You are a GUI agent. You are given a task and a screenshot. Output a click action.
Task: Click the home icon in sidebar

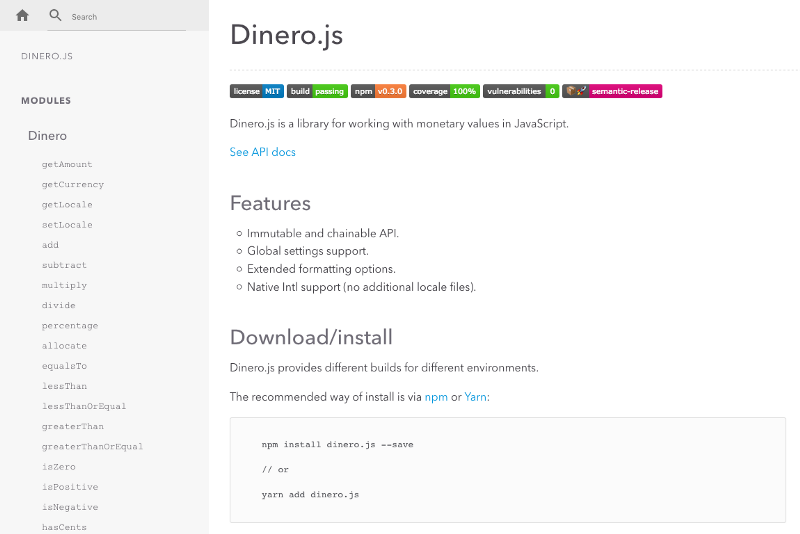point(22,16)
